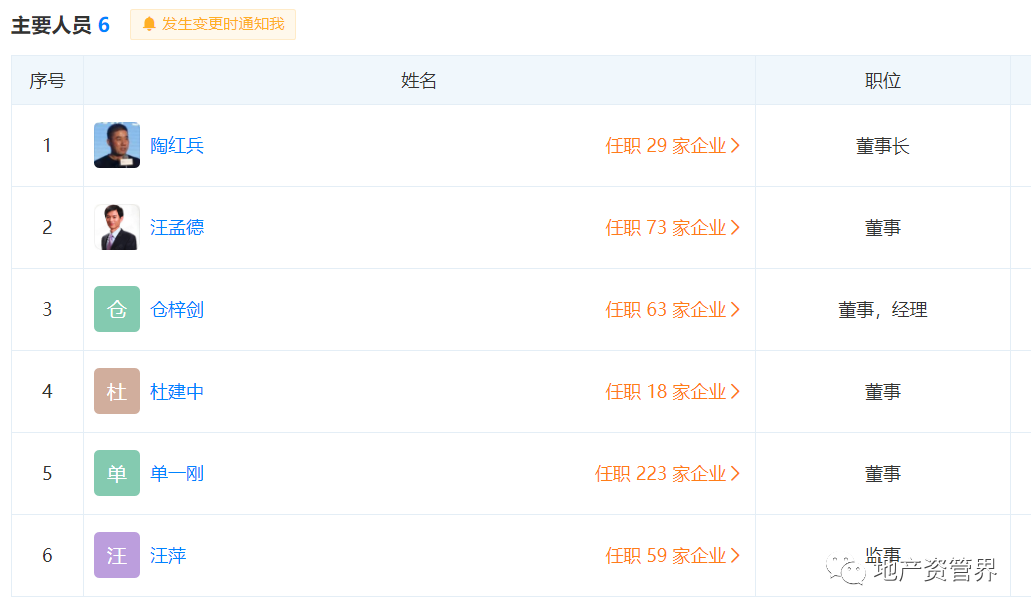
Task: Click the purple 汪 avatar icon
Action: point(117,556)
